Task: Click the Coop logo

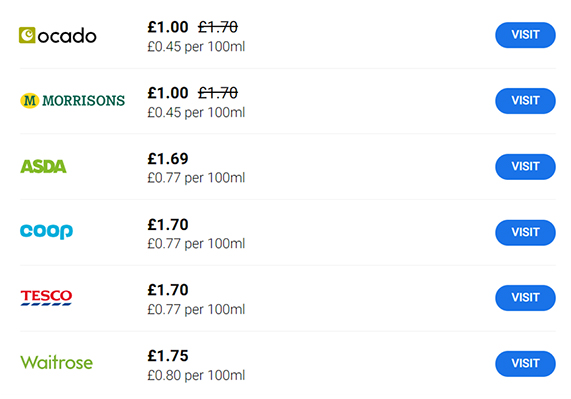Action: [x=46, y=232]
